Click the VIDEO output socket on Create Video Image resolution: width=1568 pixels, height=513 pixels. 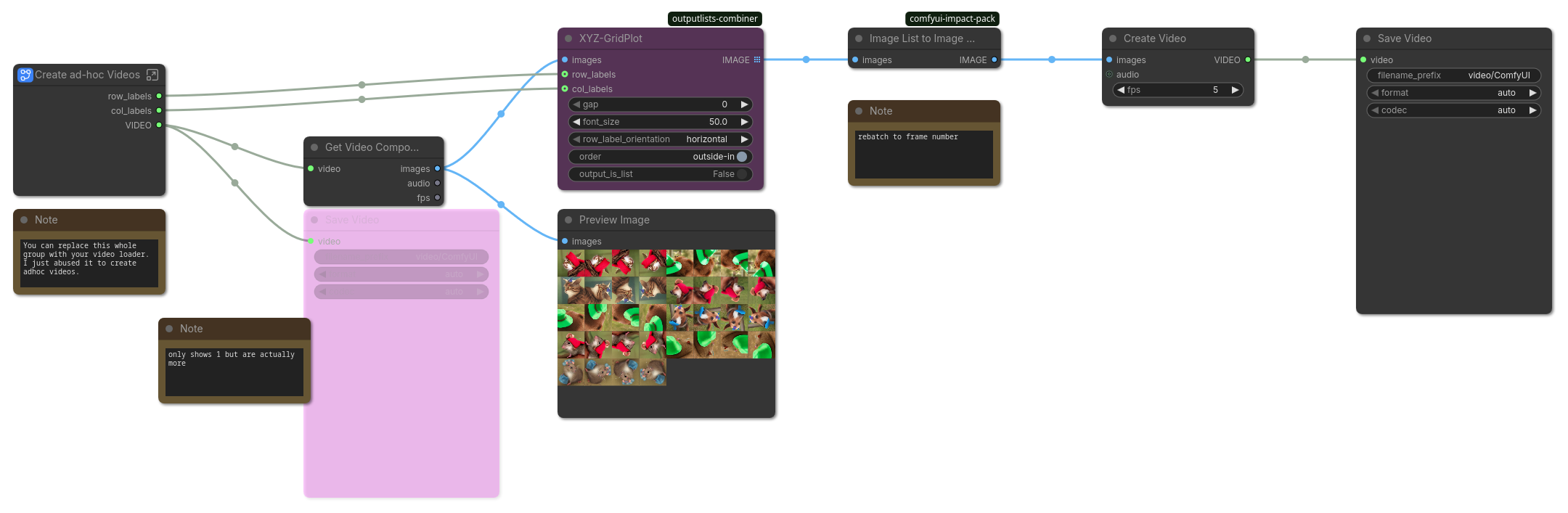point(1248,59)
